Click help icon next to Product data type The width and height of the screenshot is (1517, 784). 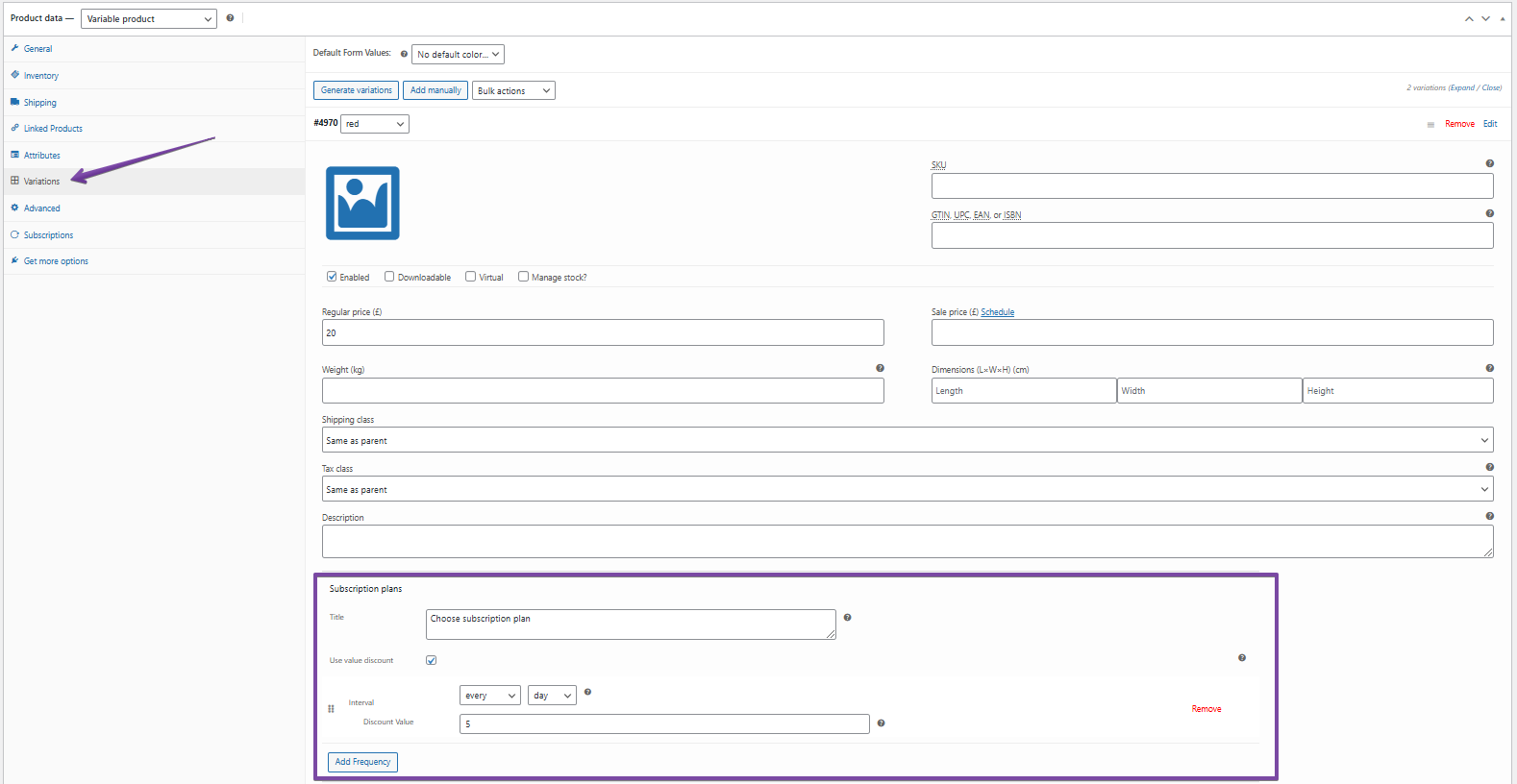[x=230, y=18]
